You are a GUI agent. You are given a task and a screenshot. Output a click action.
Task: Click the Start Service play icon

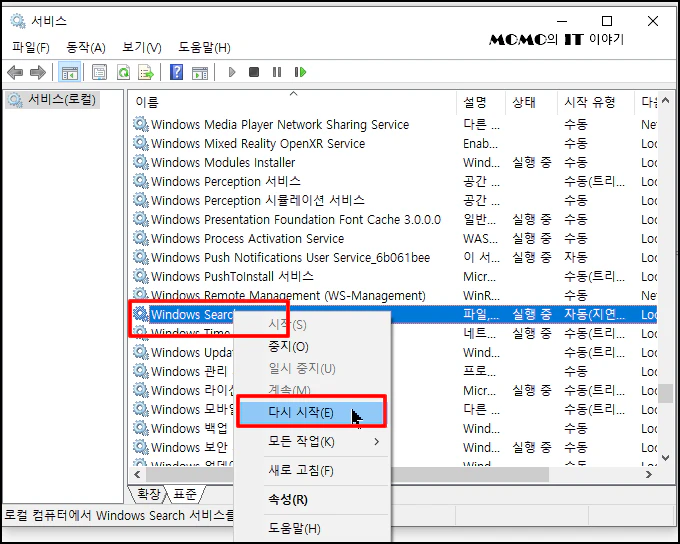232,72
